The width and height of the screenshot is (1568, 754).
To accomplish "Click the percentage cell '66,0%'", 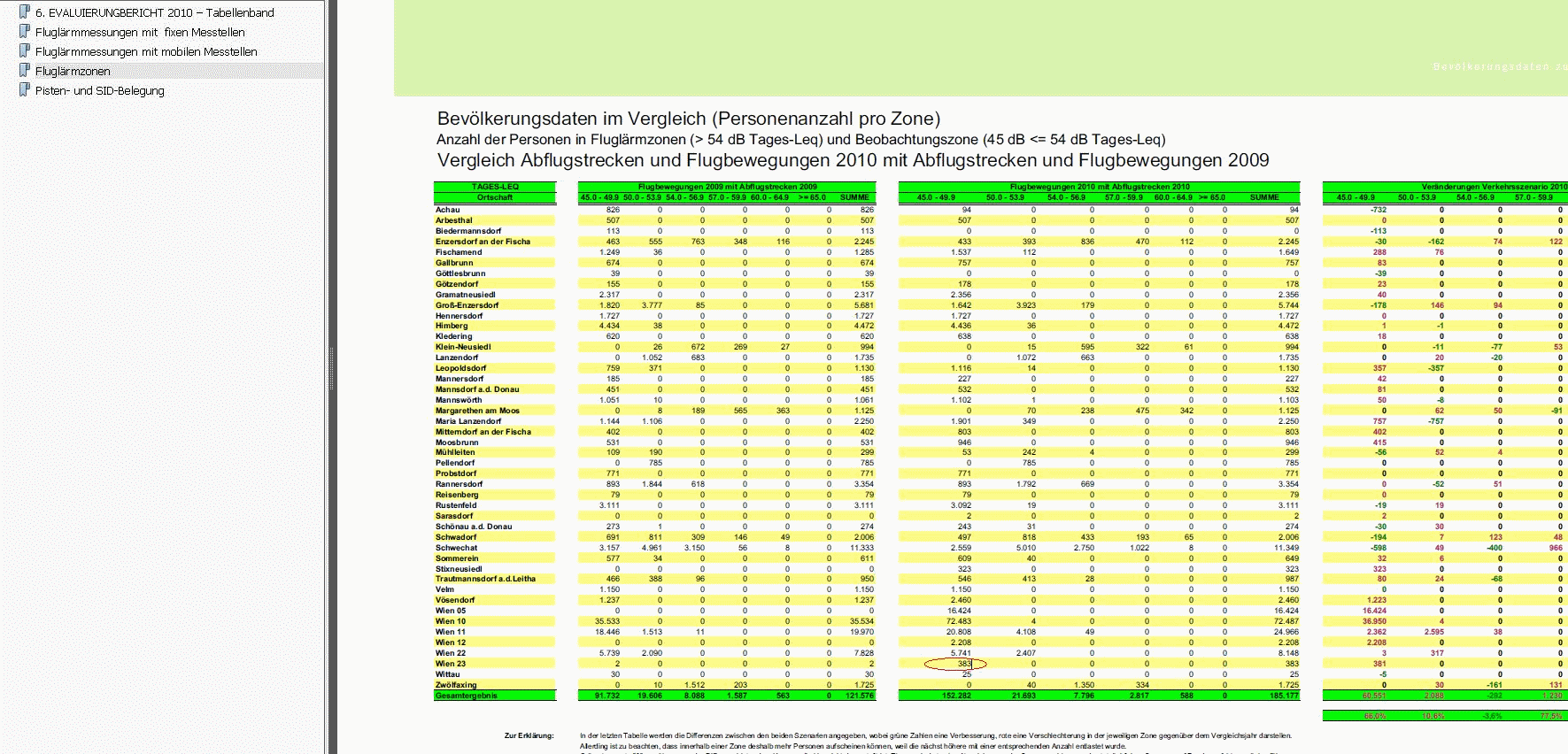I will coord(1374,716).
